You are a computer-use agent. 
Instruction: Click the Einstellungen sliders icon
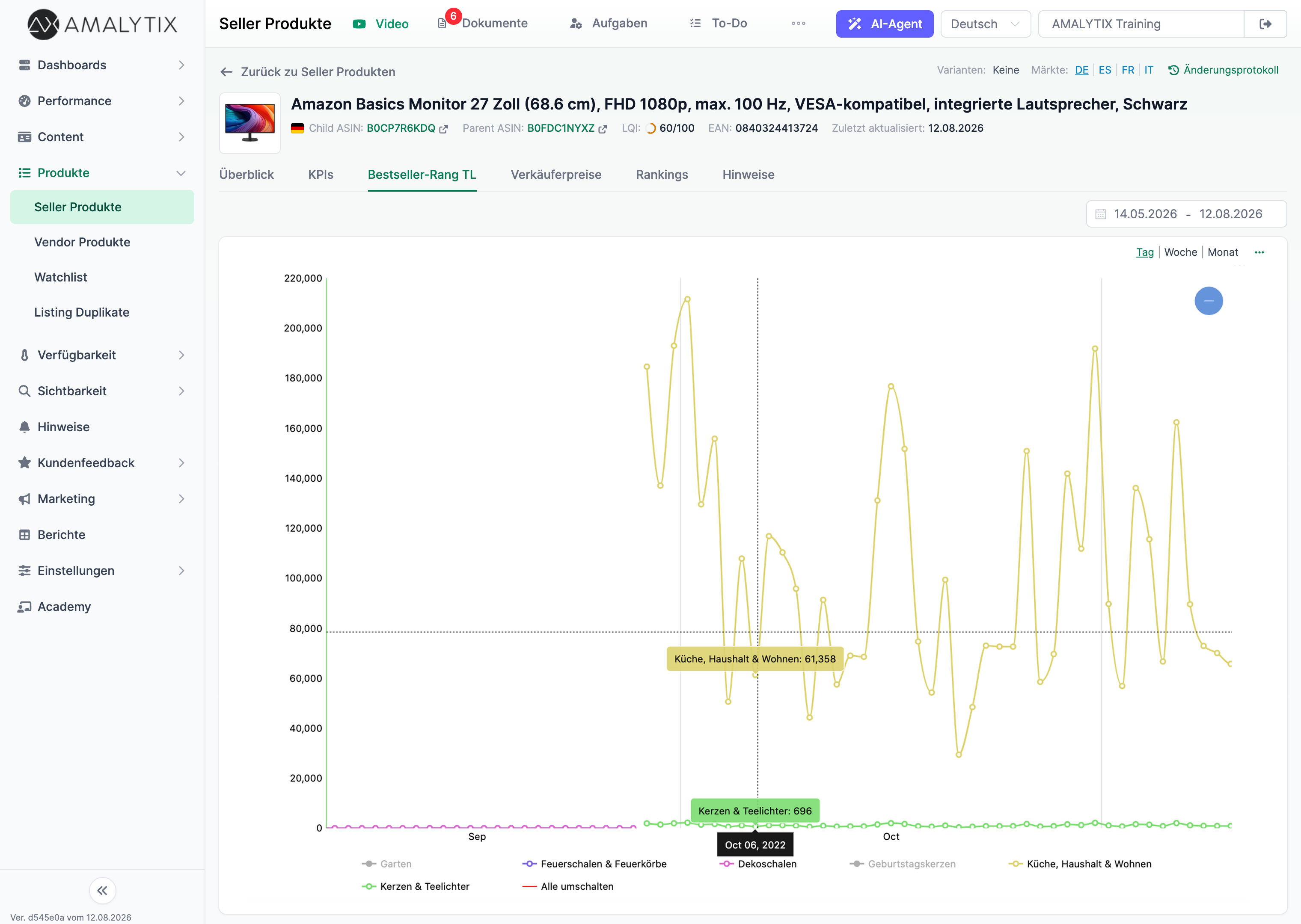24,571
